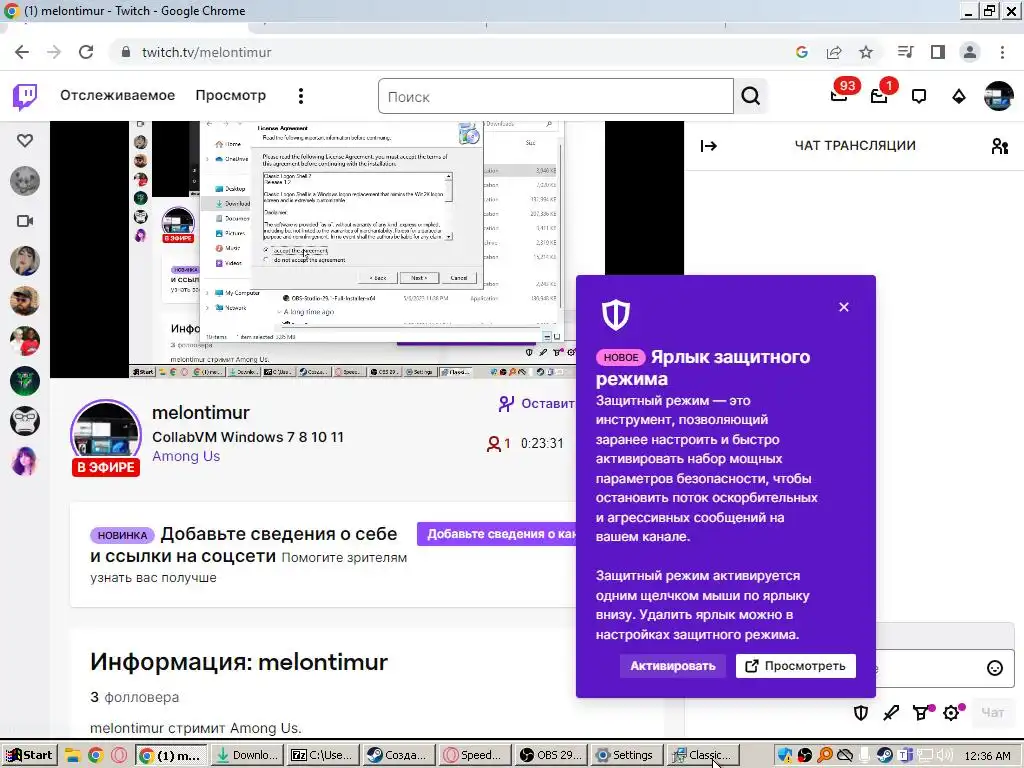Open the tray icon with 1 badge

point(880,95)
